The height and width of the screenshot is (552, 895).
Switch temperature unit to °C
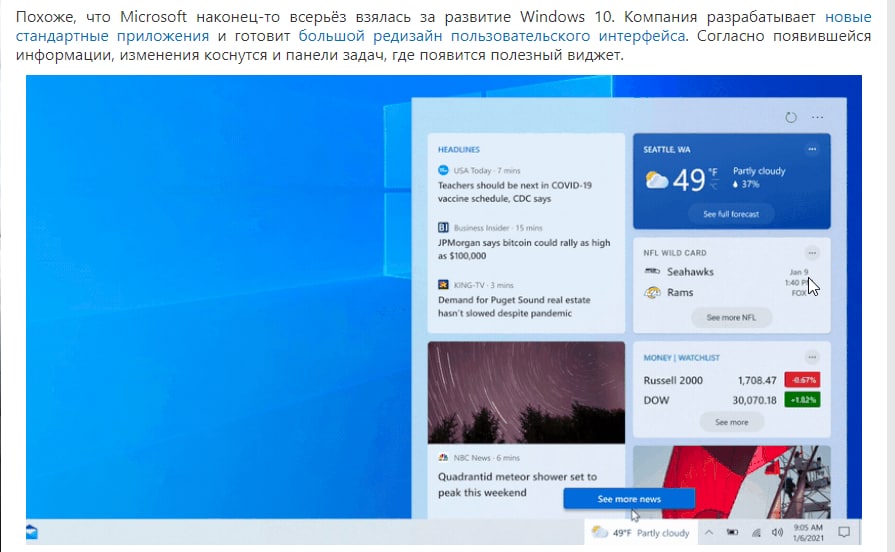pos(713,187)
